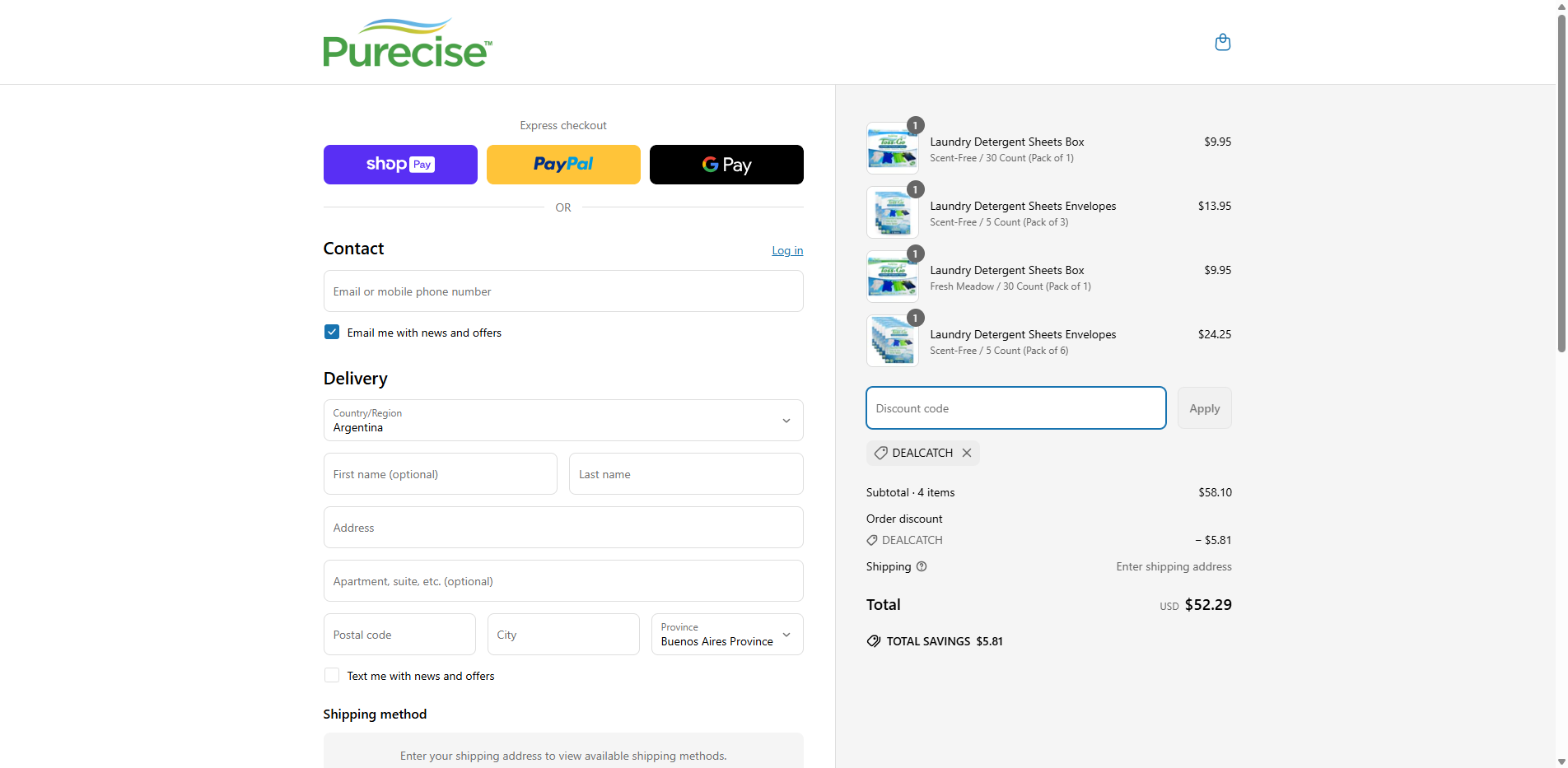Image resolution: width=1568 pixels, height=768 pixels.
Task: Focus the Postal code field
Action: [399, 635]
